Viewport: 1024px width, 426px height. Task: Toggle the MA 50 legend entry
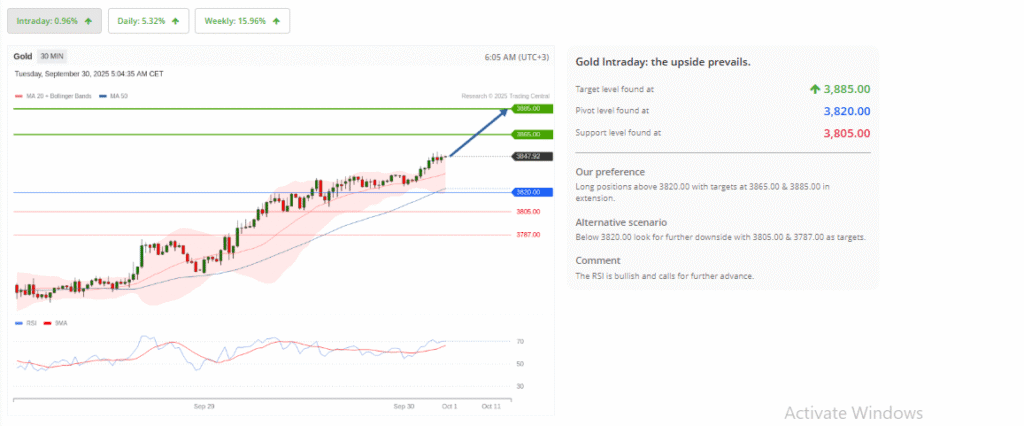113,96
